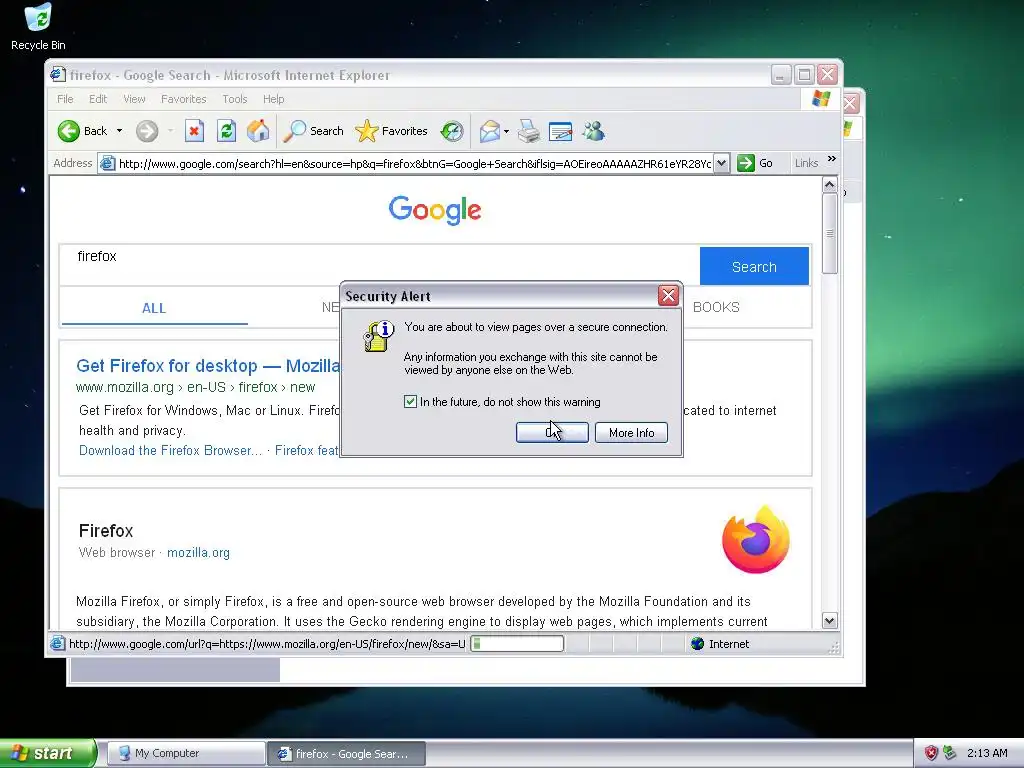Click the mozilla.org link under Firefox
This screenshot has width=1024, height=768.
coord(199,552)
